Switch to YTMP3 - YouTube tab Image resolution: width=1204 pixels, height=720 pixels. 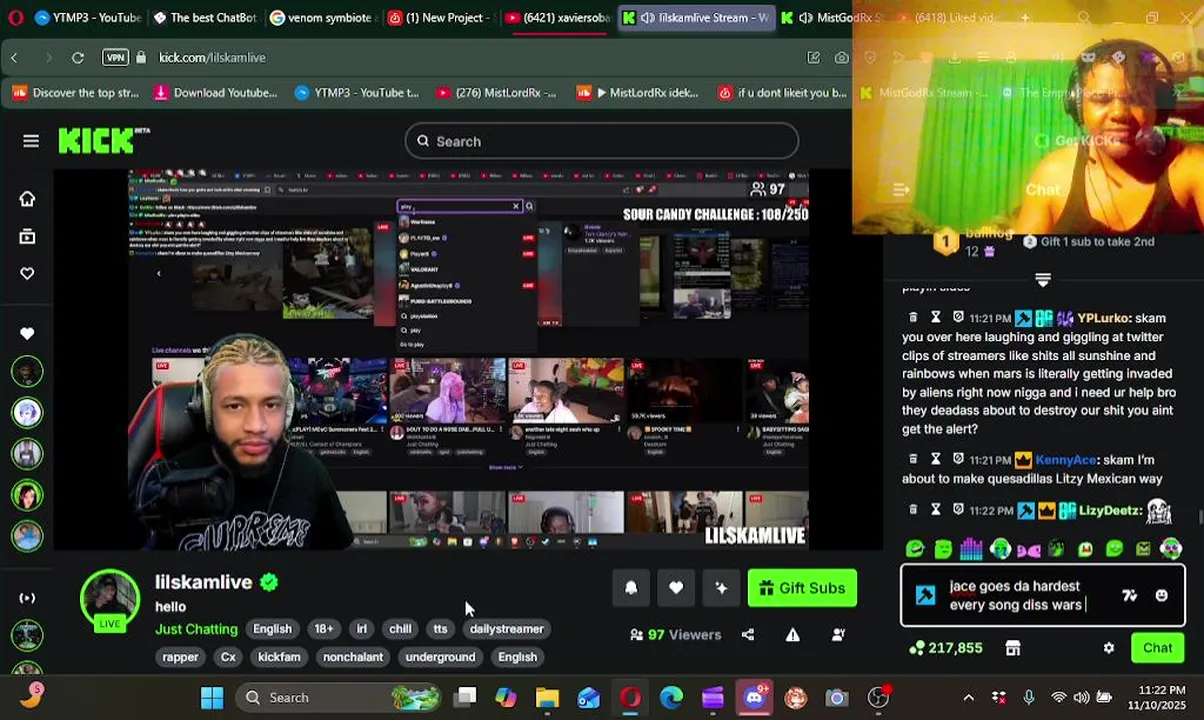(86, 18)
